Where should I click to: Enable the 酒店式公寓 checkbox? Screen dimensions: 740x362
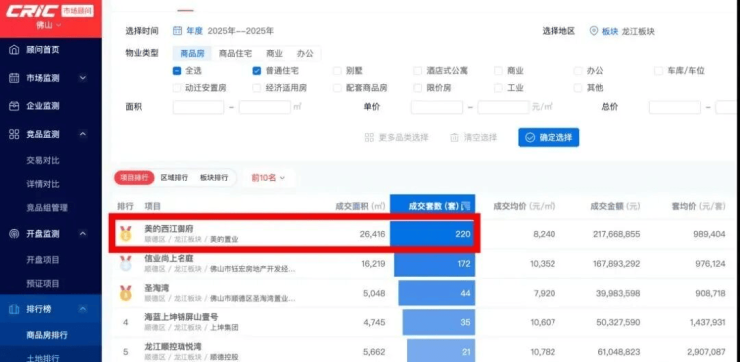(417, 71)
